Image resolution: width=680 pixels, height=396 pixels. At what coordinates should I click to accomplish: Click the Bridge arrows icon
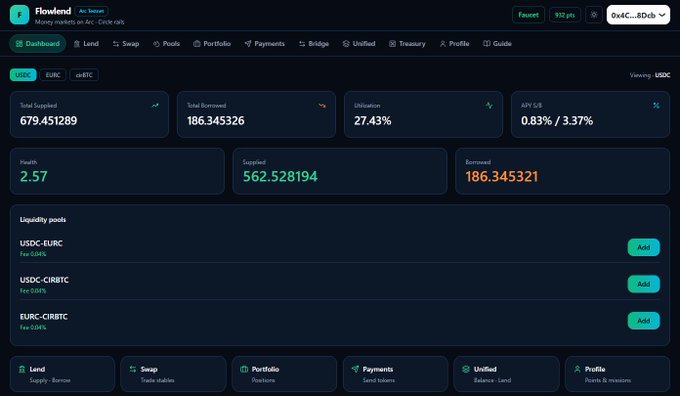[x=302, y=44]
